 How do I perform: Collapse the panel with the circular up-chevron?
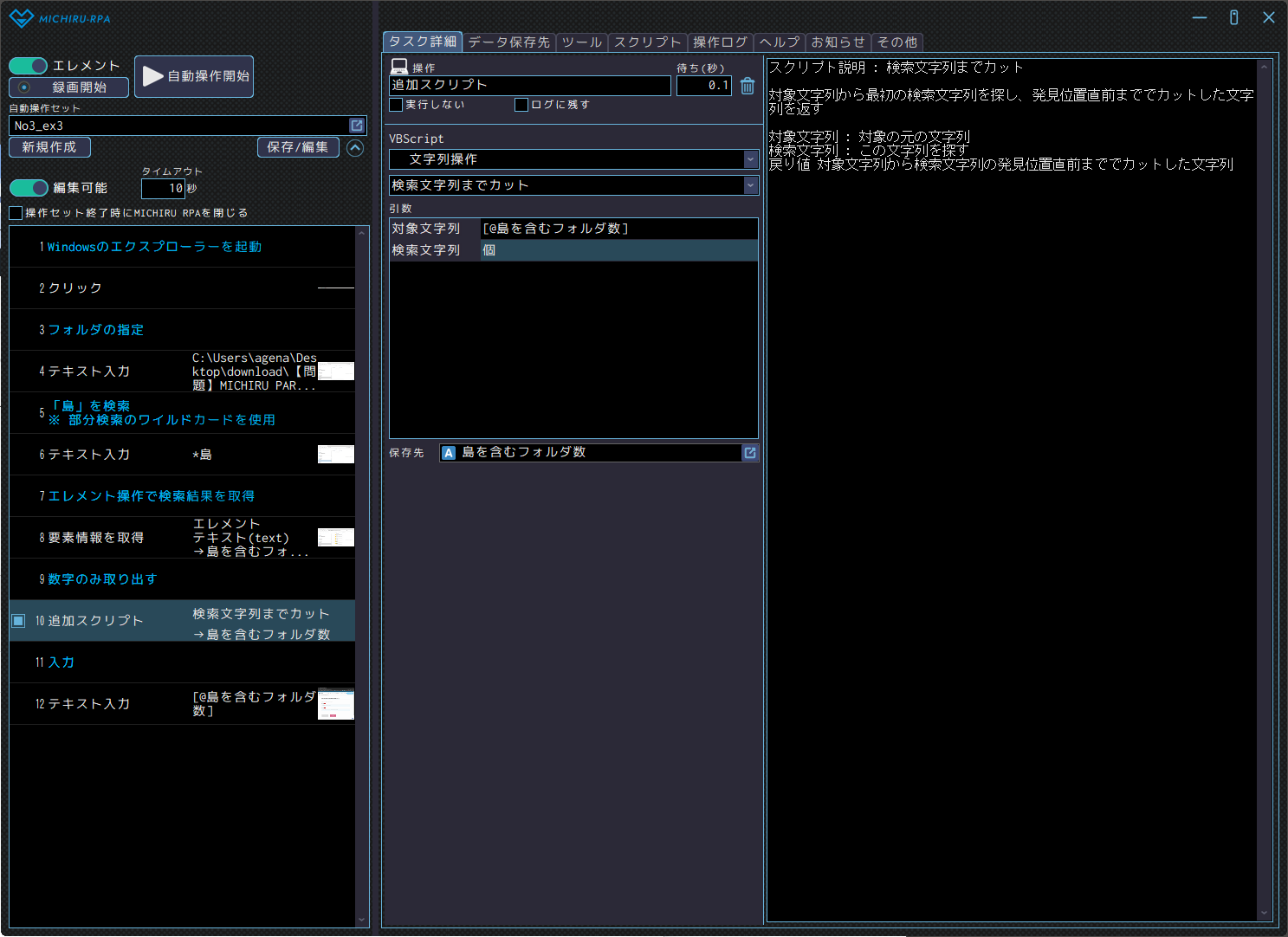click(355, 148)
